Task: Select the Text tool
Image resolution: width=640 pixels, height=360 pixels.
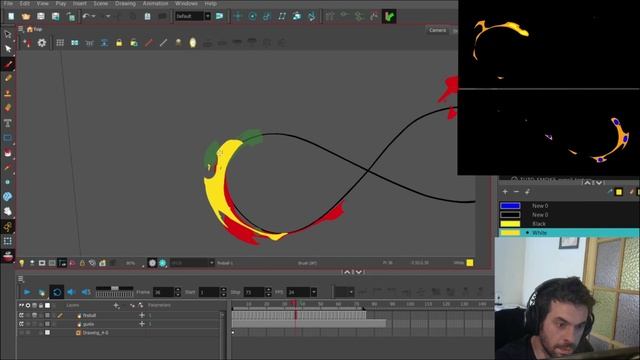Action: coord(8,123)
